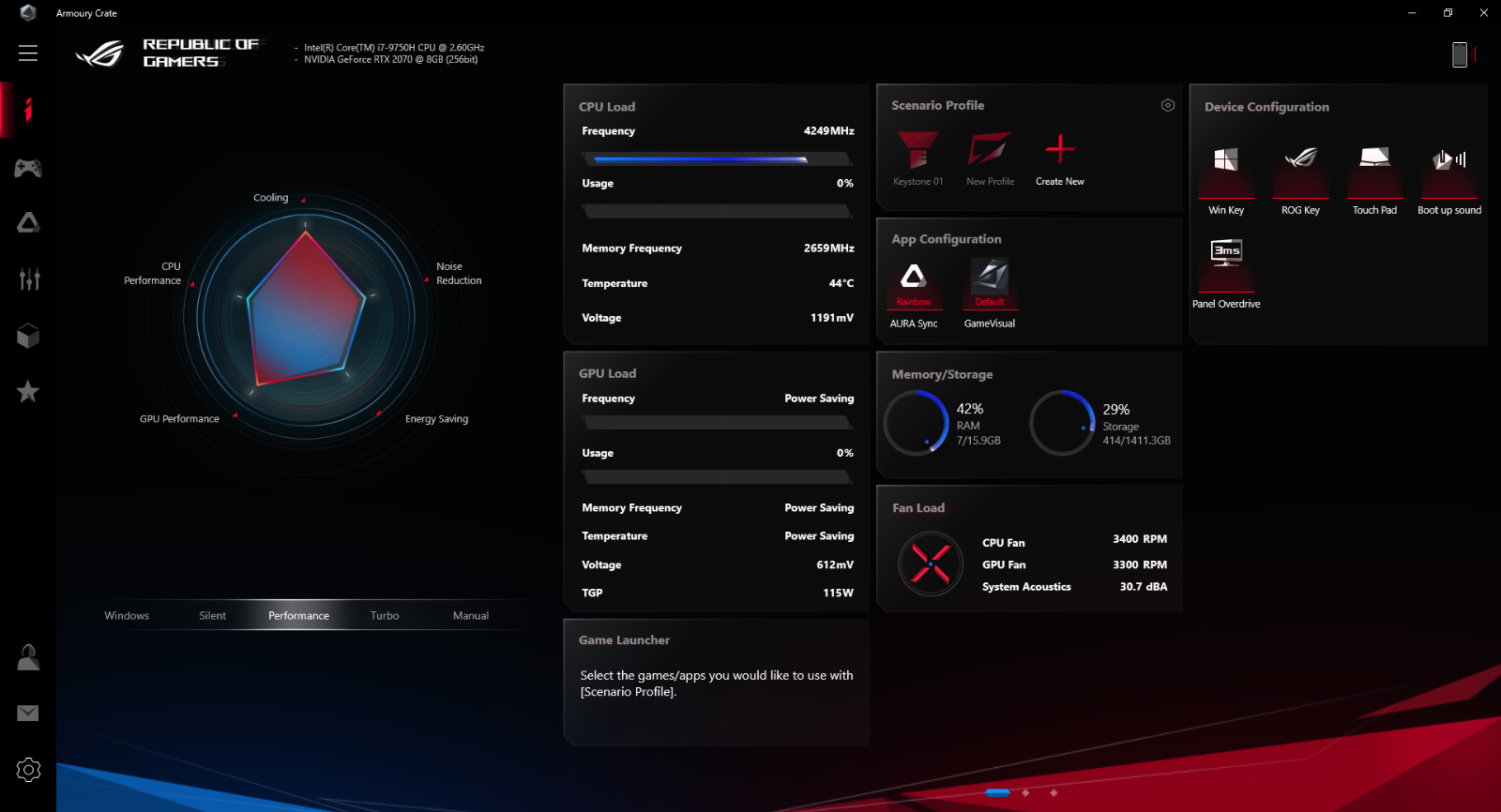
Task: Click the CPU frequency progress bar
Action: [718, 159]
